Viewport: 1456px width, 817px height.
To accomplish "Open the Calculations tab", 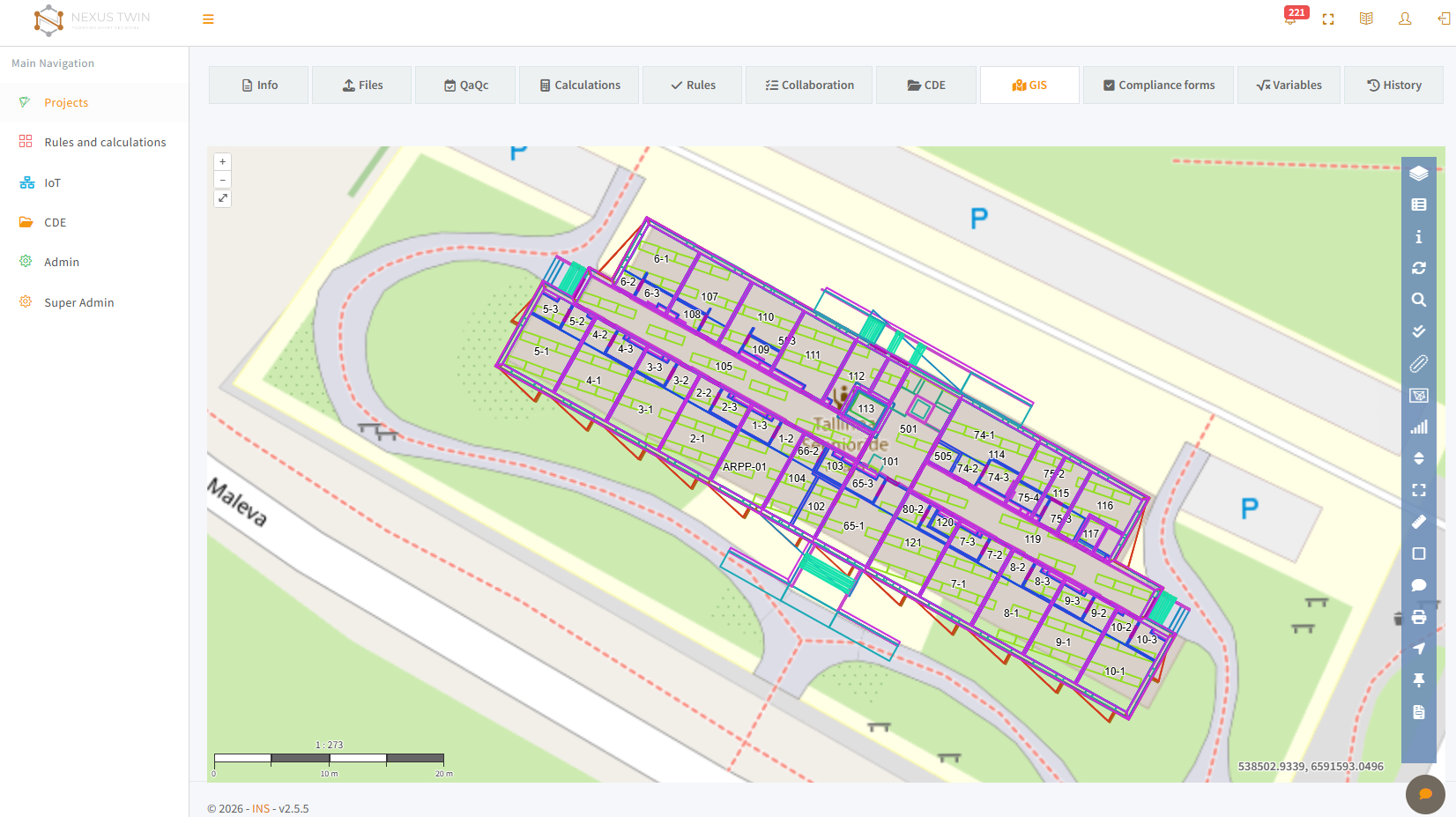I will (579, 85).
